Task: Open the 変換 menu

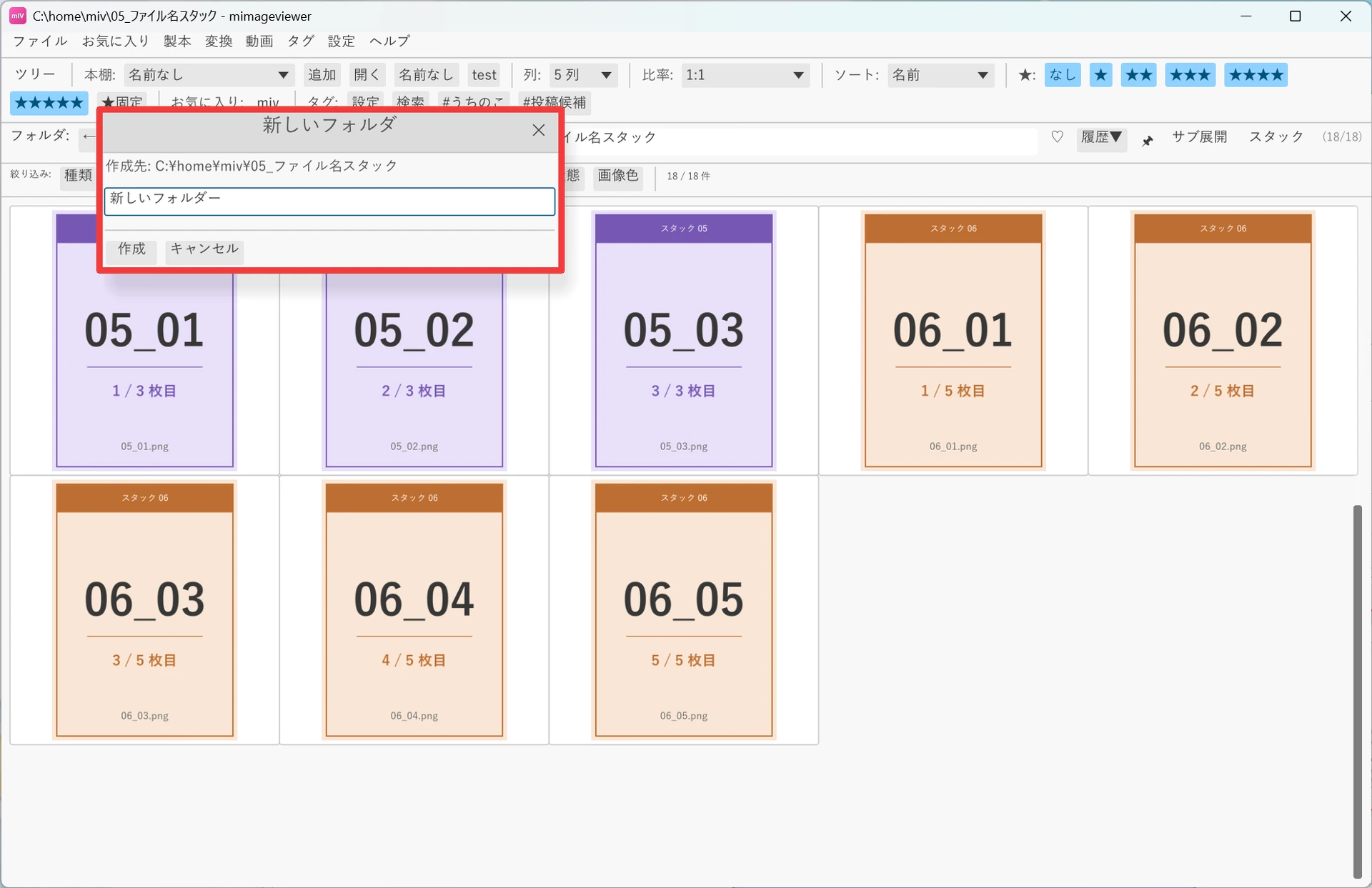Action: click(219, 41)
